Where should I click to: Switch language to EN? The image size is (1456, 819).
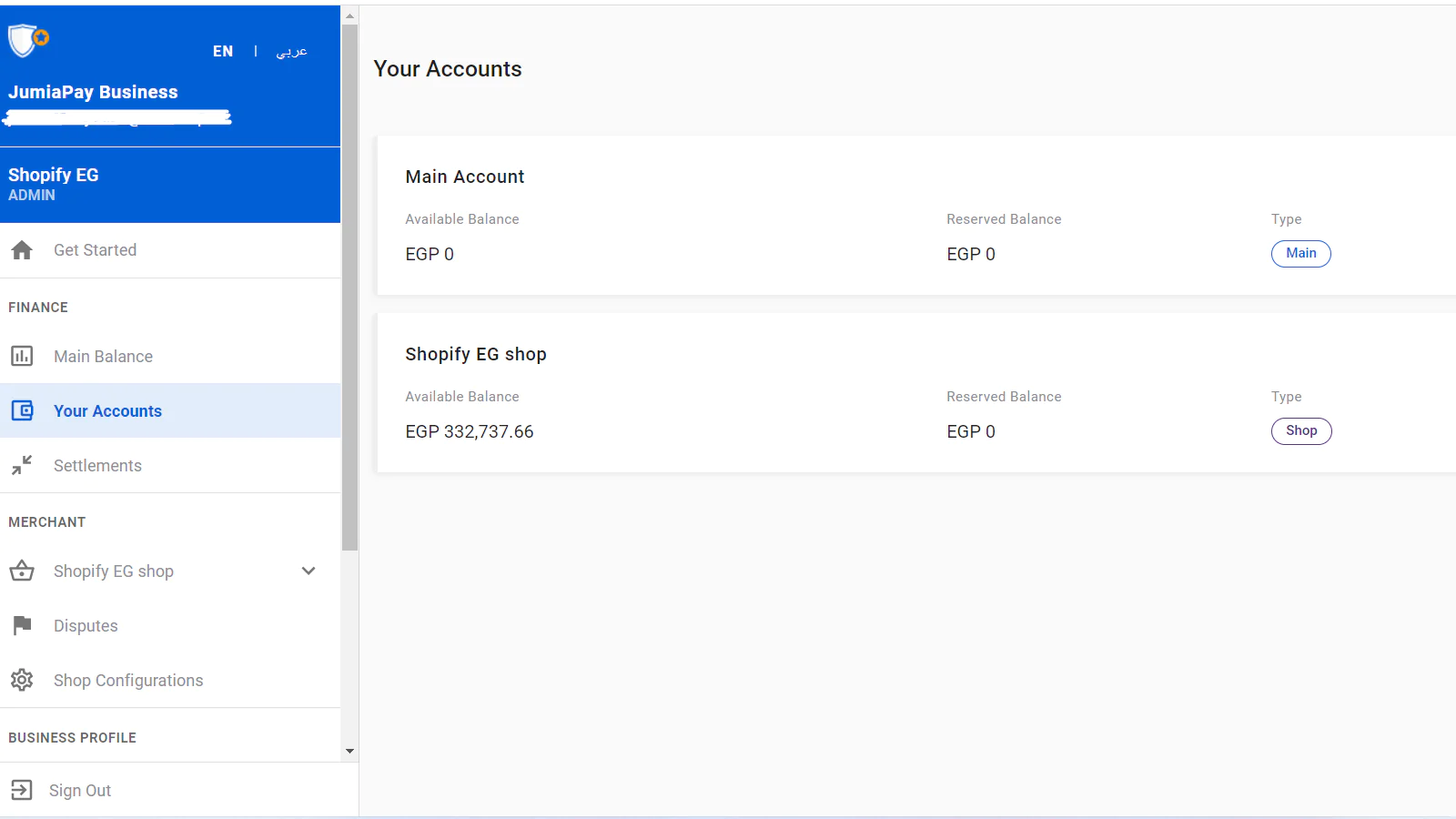coord(223,52)
